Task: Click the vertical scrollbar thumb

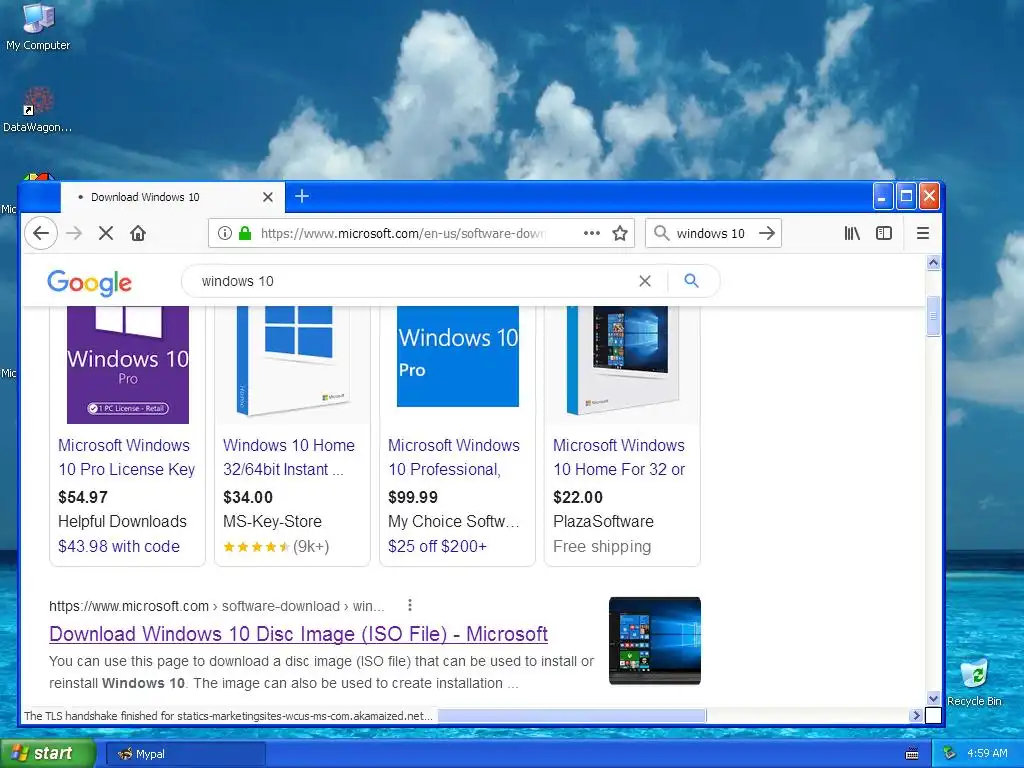Action: pos(933,315)
